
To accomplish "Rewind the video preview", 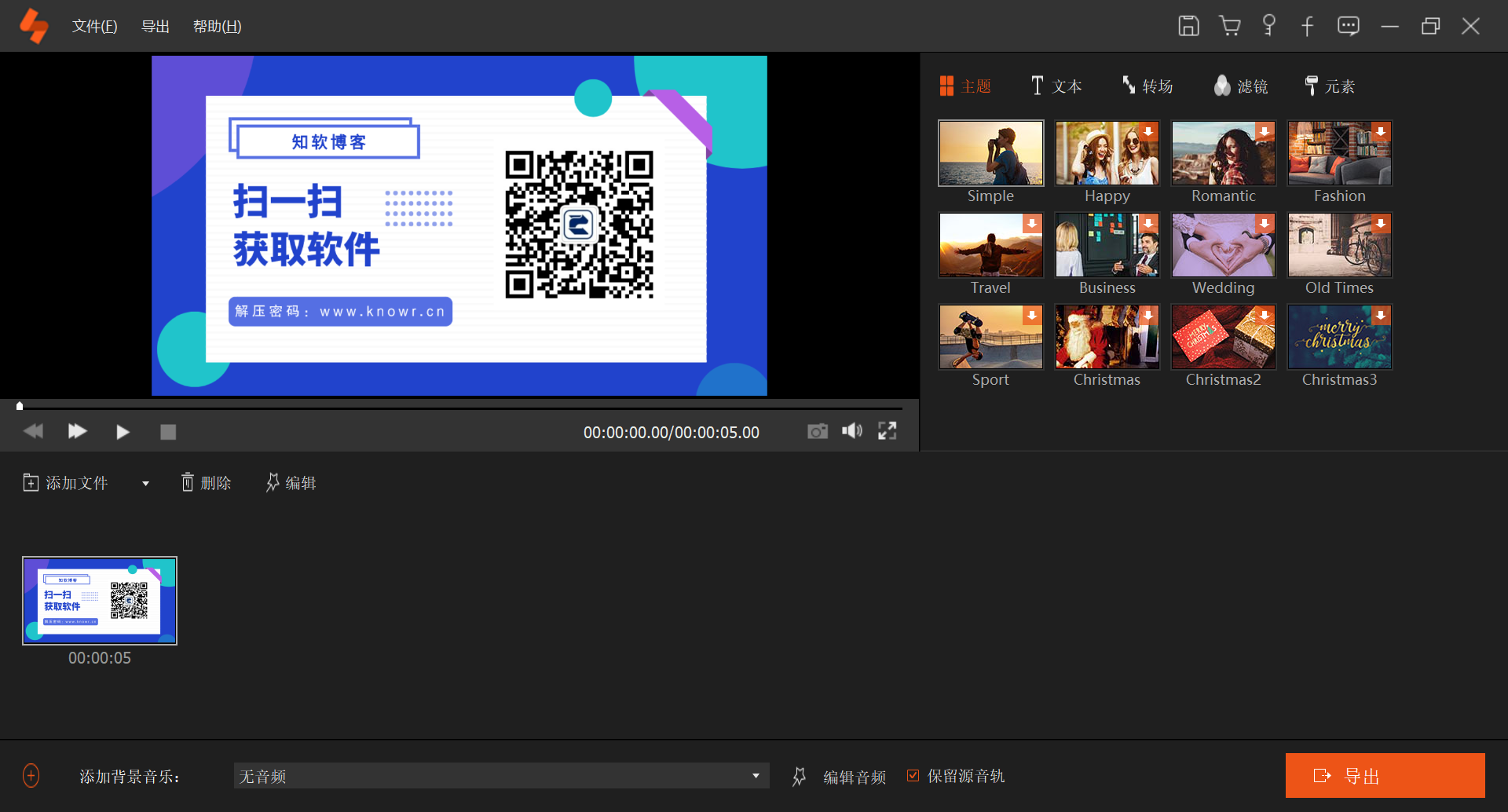I will pyautogui.click(x=33, y=431).
